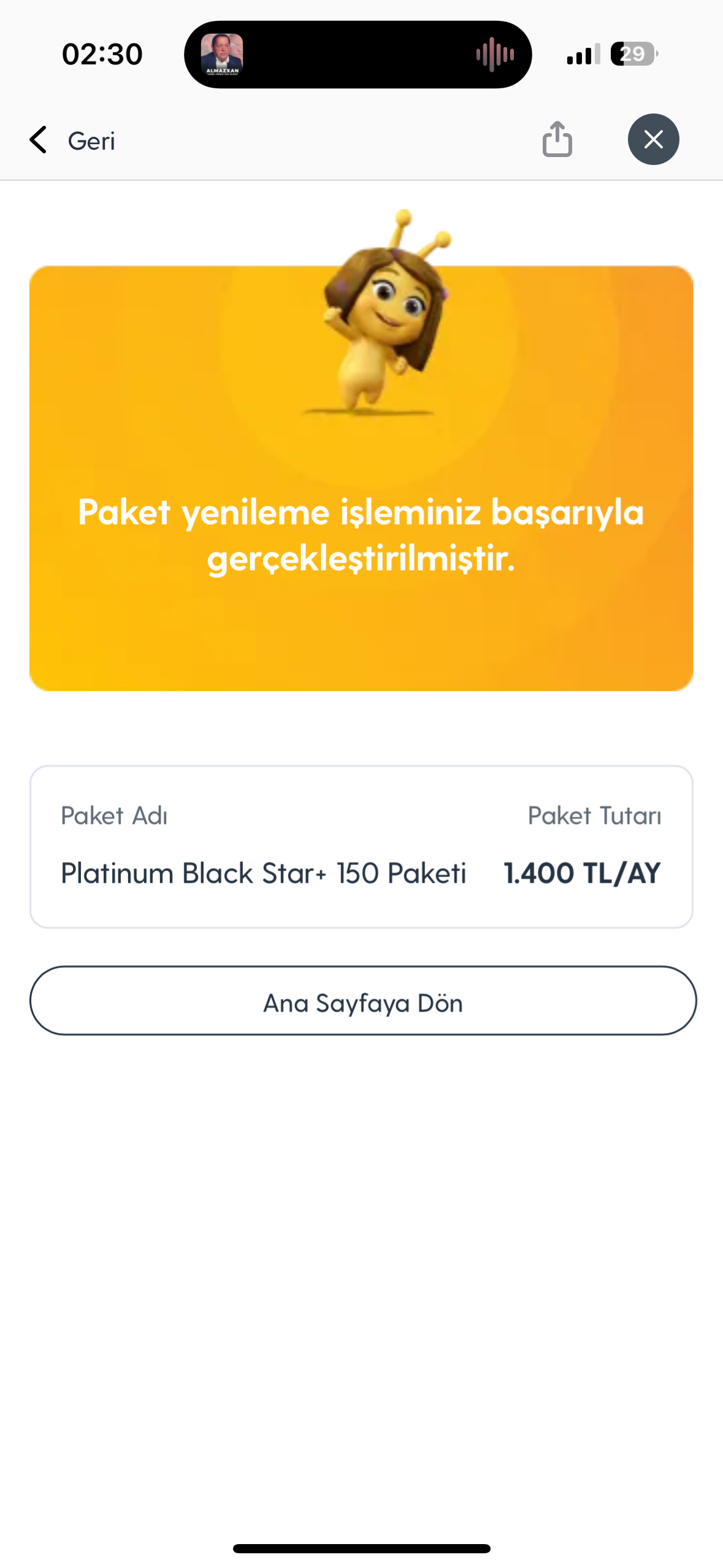Tap the package details card border area

(x=361, y=847)
